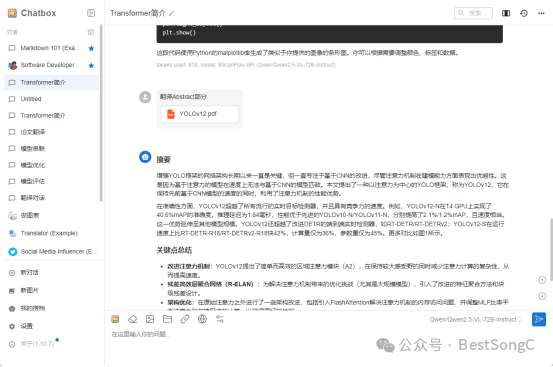
Task: Open the sliders conversation settings icon
Action: 220,319
